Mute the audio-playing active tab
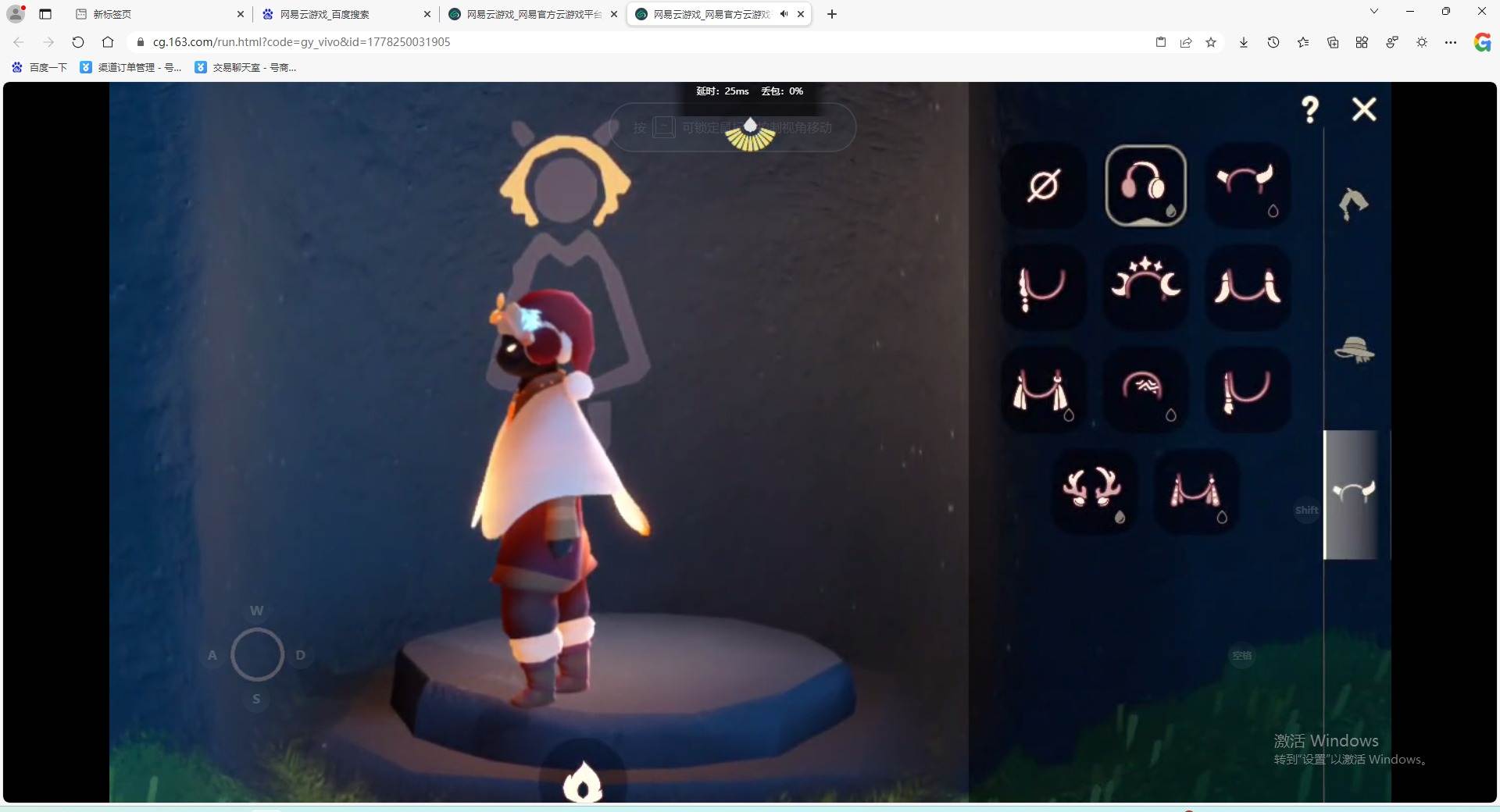The height and width of the screenshot is (812, 1500). click(x=784, y=14)
